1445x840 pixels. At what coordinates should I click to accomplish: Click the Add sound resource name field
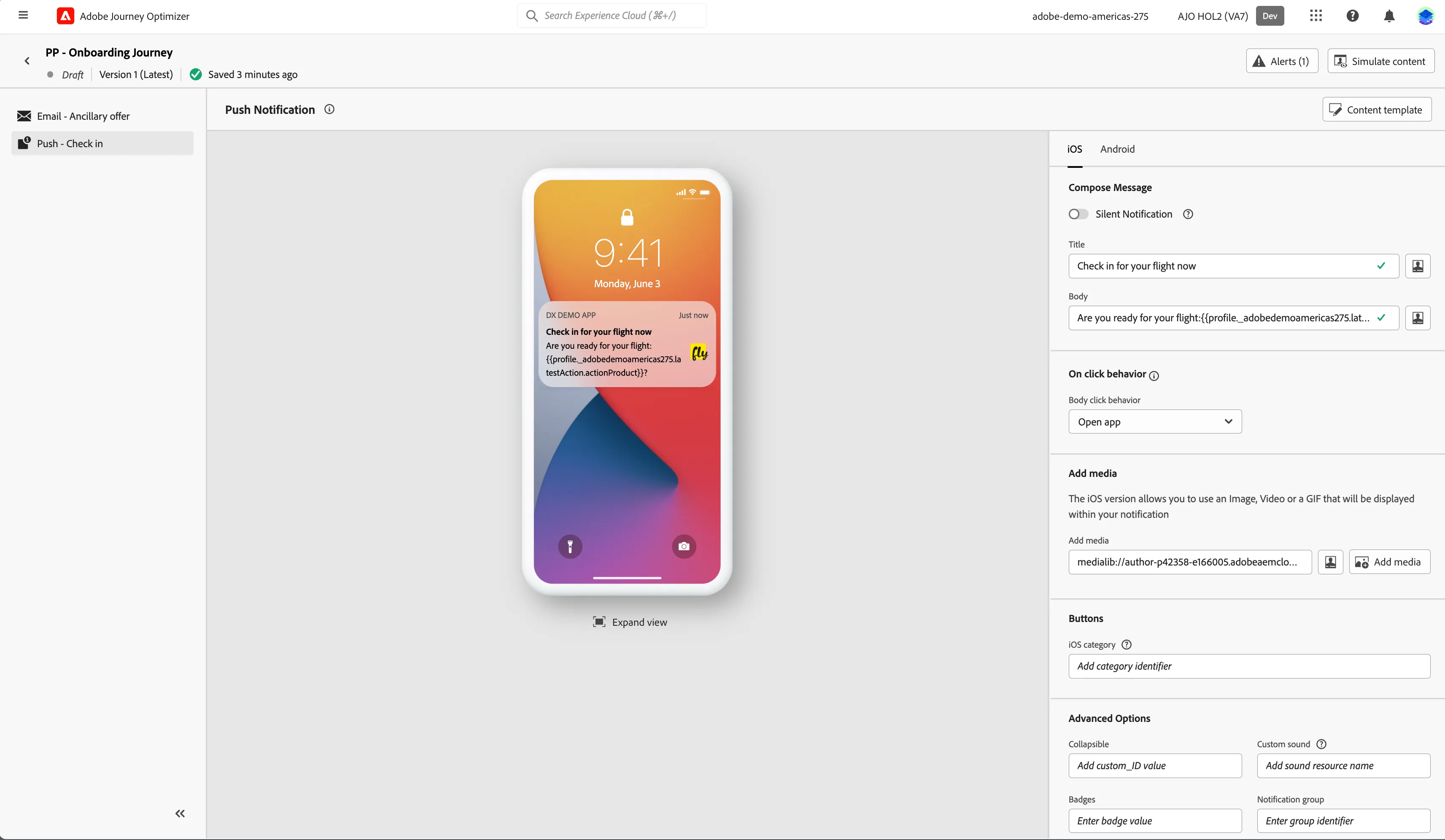(1343, 766)
